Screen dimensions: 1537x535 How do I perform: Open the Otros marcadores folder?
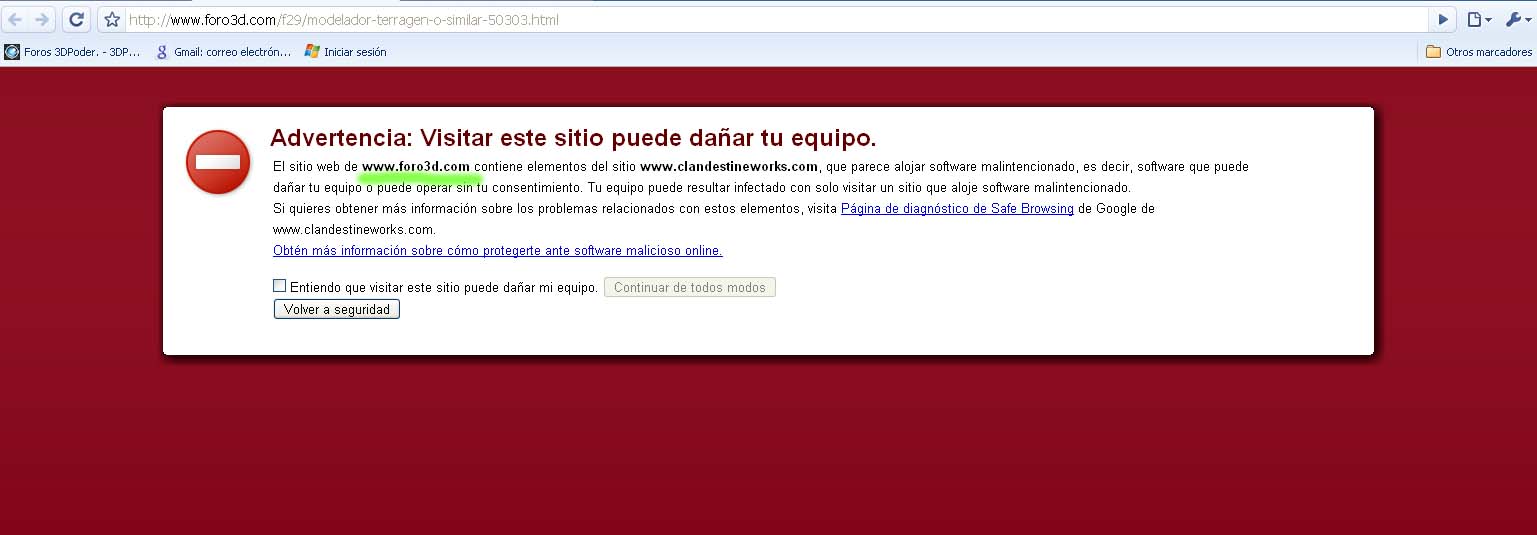coord(1478,51)
